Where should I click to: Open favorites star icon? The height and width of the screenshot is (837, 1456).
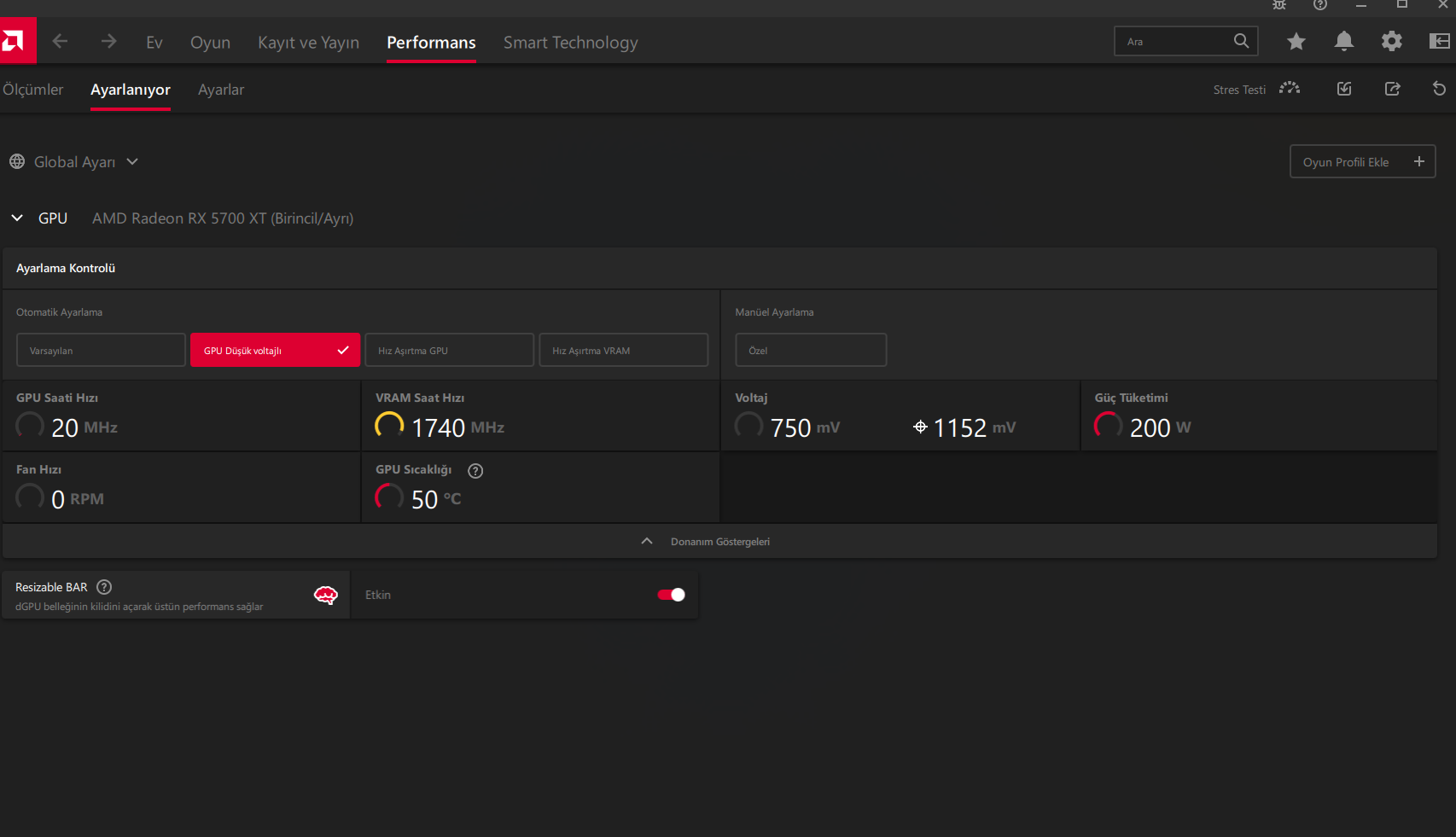[1296, 41]
